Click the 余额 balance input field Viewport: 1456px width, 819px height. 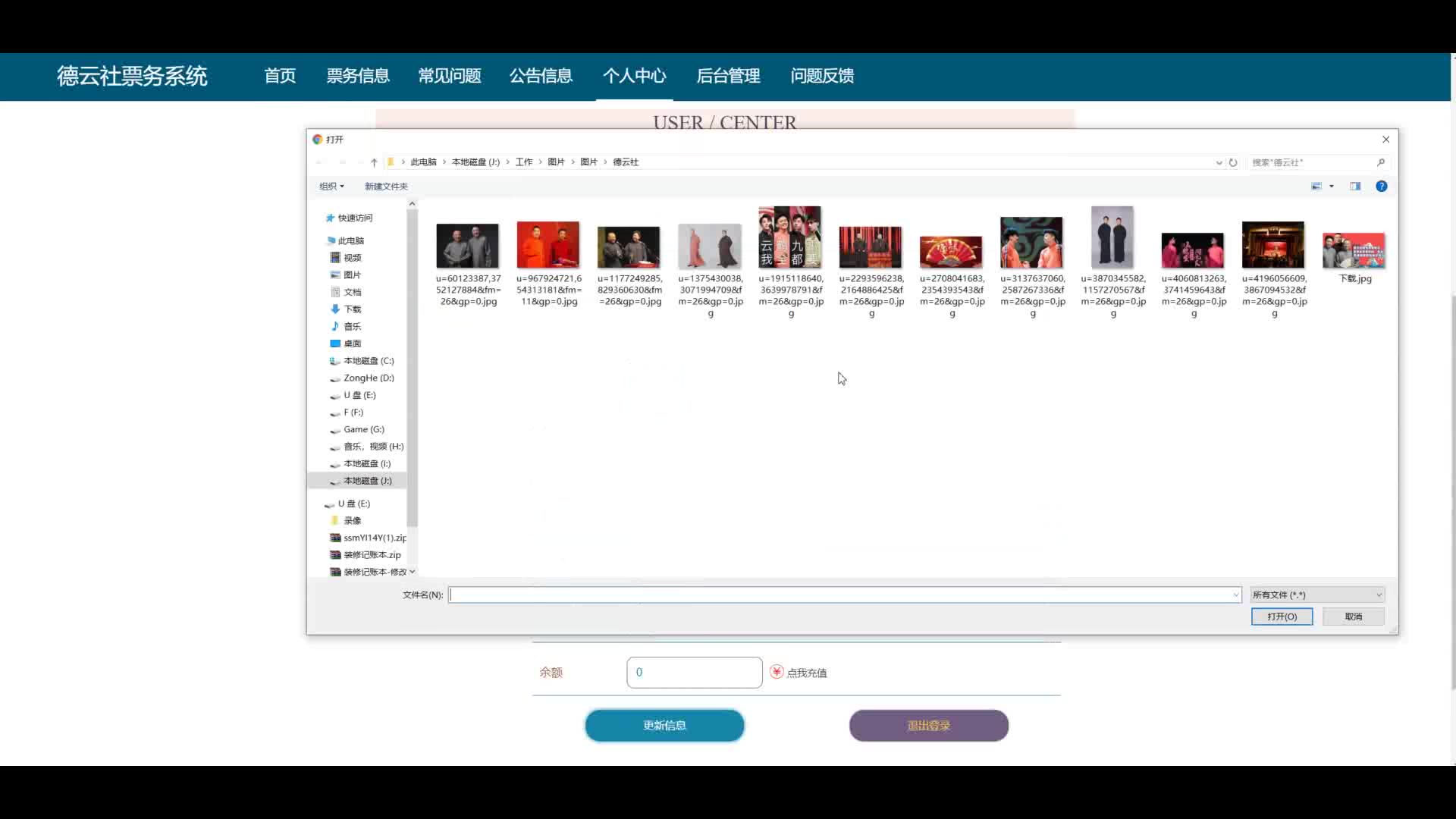click(695, 673)
